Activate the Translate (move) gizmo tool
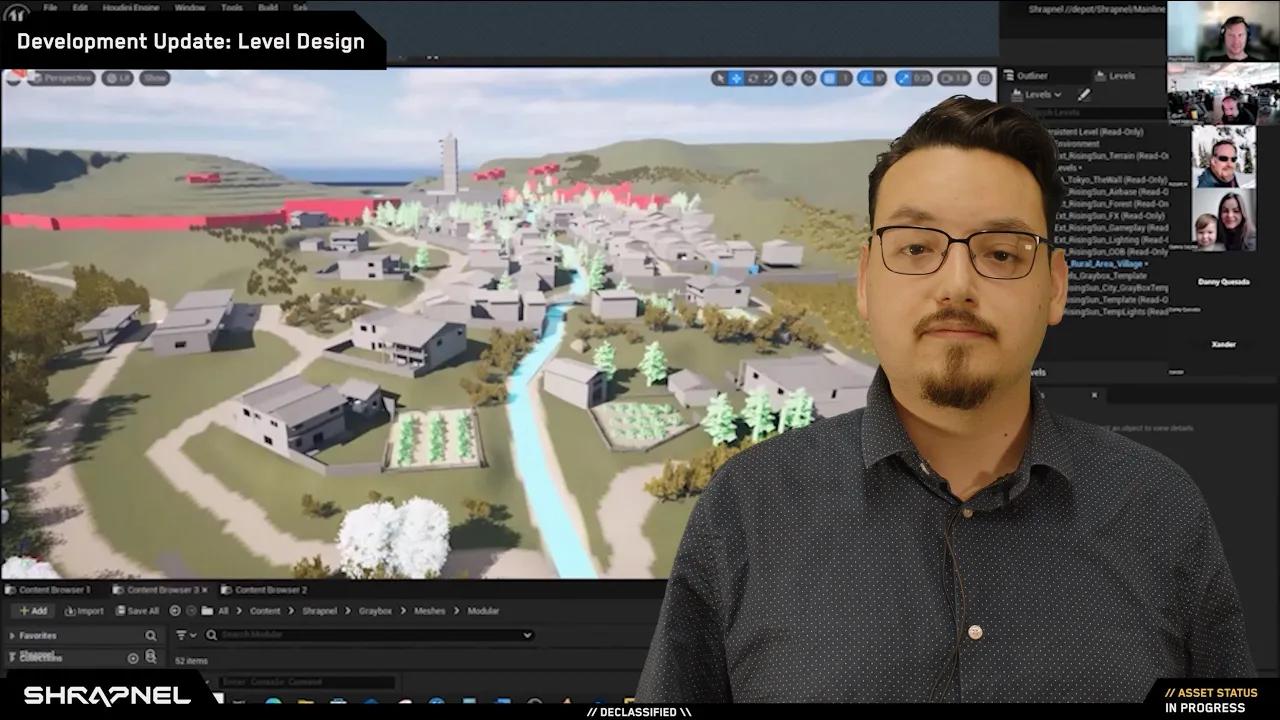The height and width of the screenshot is (720, 1280). pos(736,78)
